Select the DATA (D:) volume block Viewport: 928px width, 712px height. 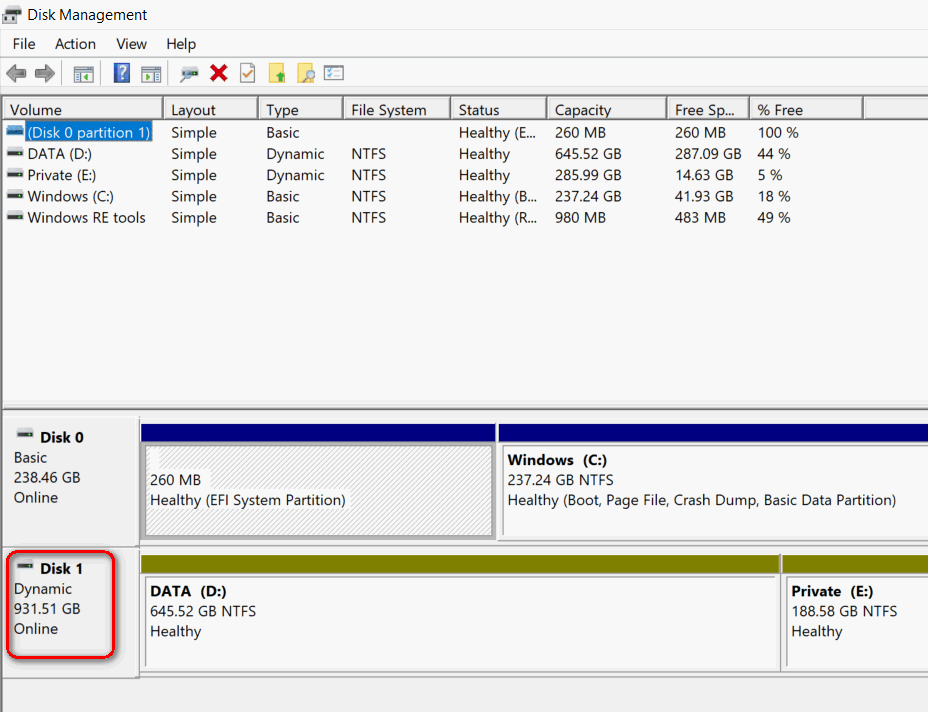[461, 622]
